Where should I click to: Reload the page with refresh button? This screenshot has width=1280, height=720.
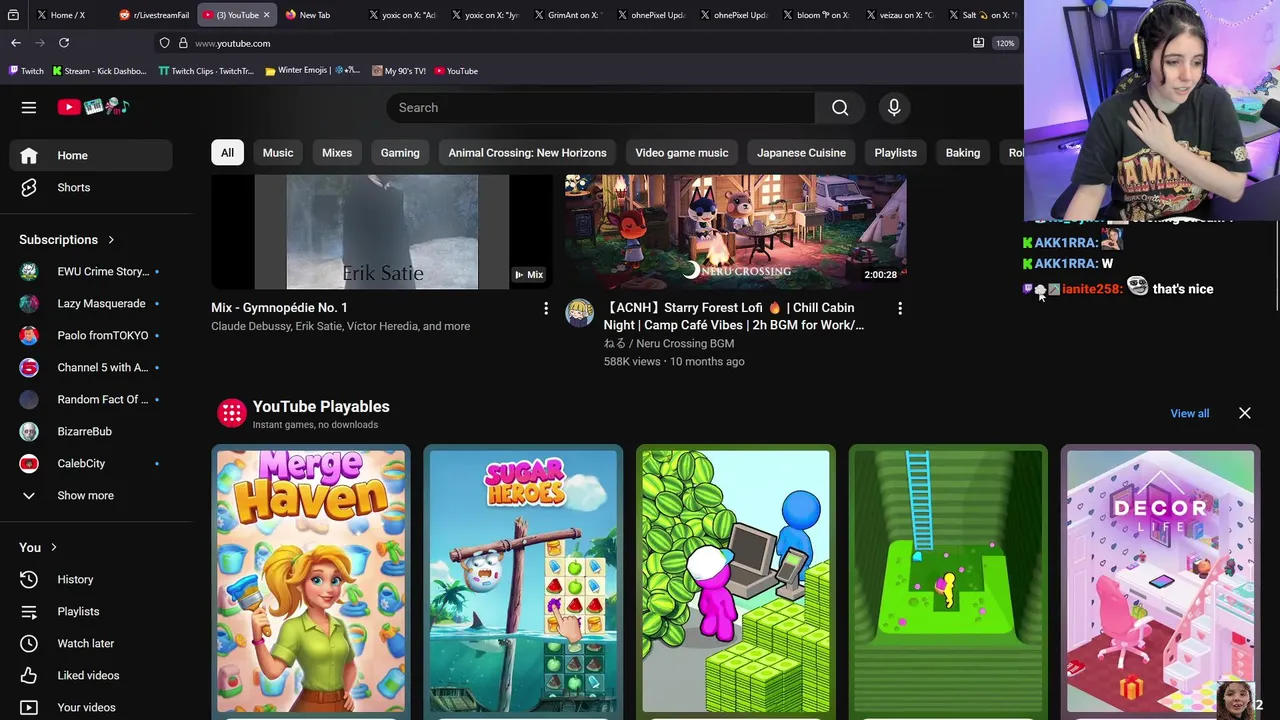pos(64,43)
